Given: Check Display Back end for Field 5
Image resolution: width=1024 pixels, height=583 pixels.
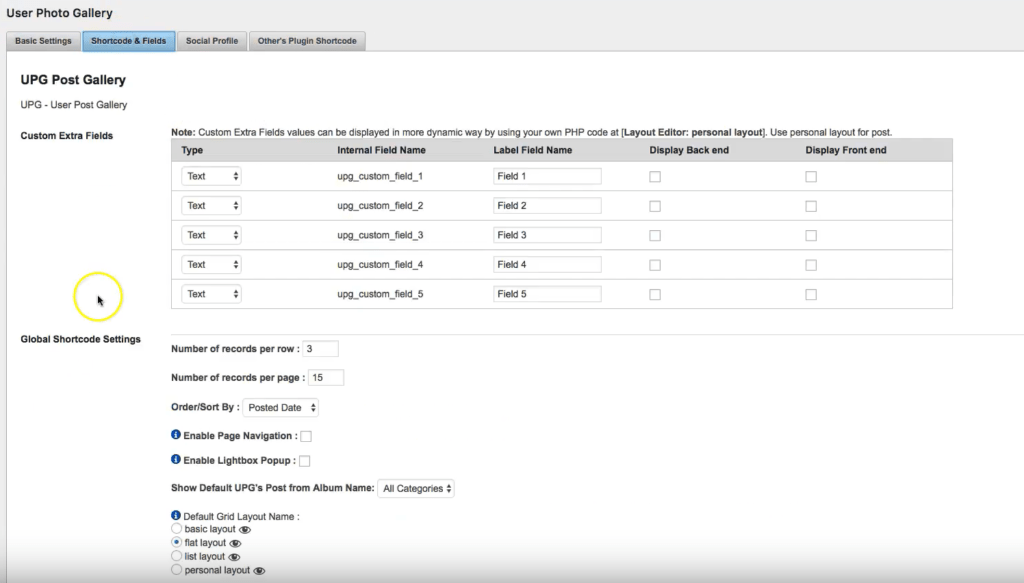Looking at the screenshot, I should pos(655,294).
